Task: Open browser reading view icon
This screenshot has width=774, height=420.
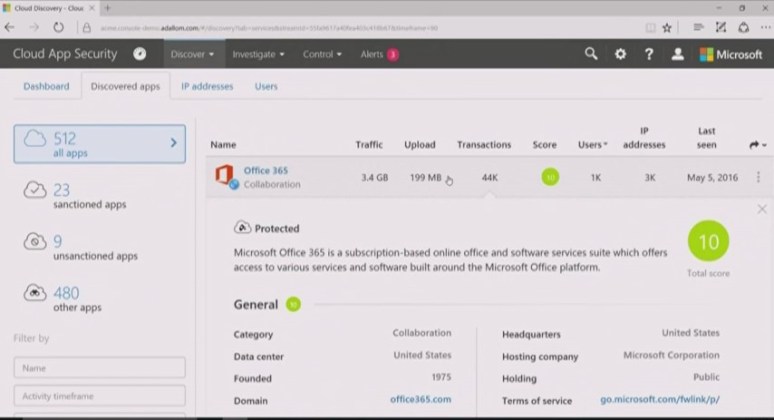Action: tap(651, 28)
